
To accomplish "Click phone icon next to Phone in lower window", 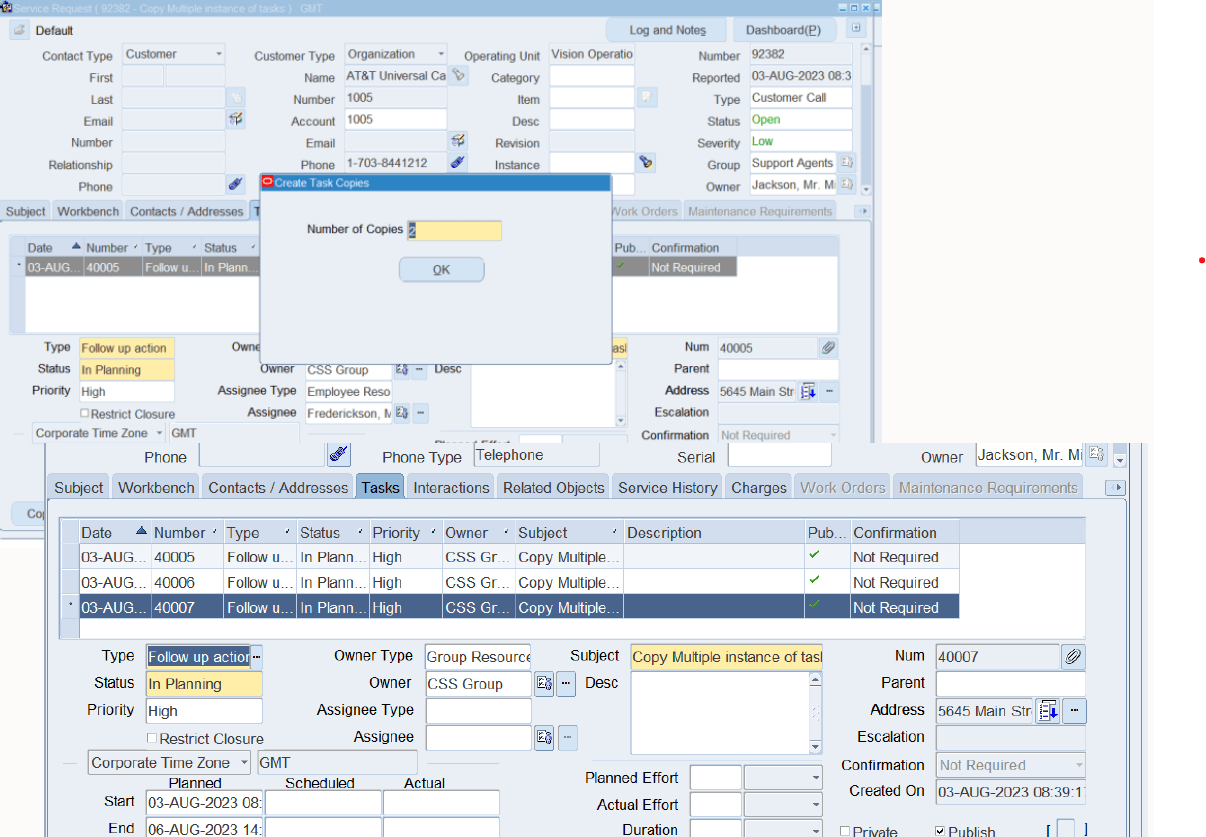I will [x=339, y=456].
